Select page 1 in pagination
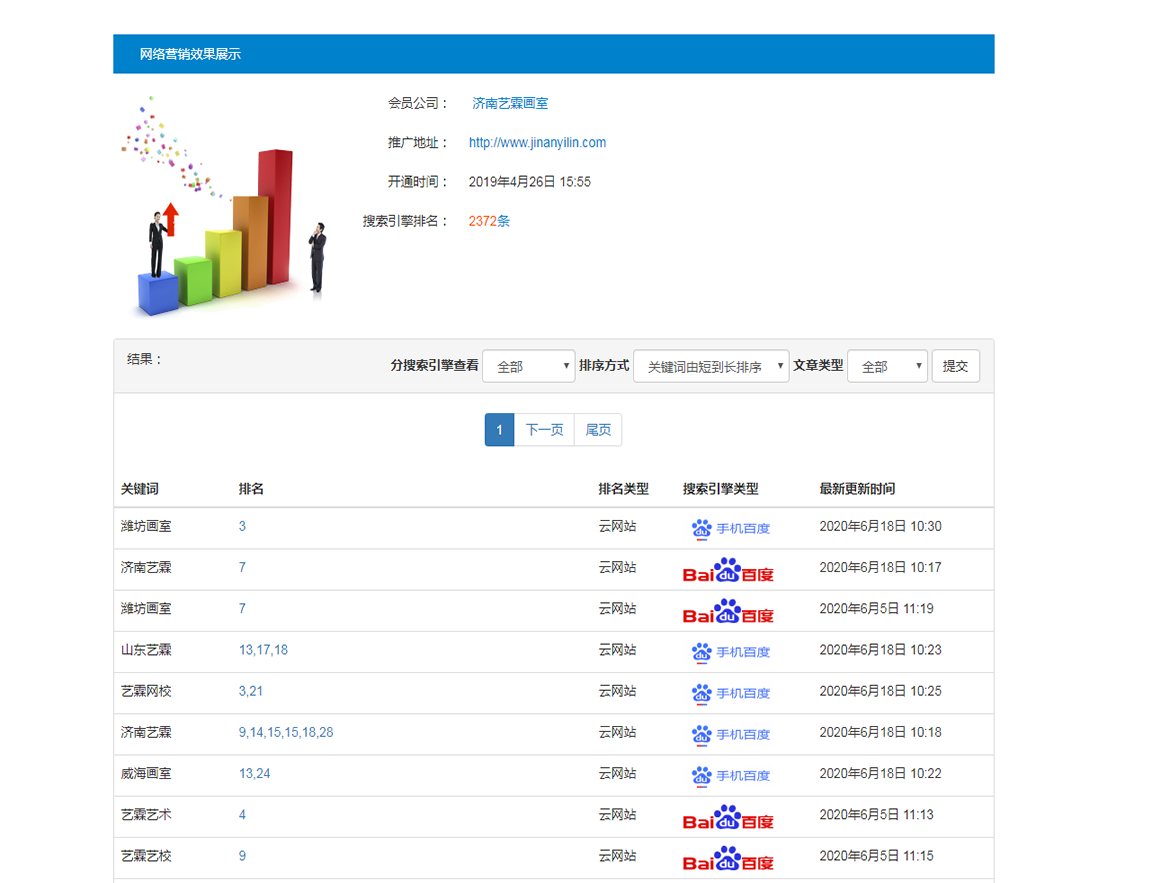1161x883 pixels. click(499, 430)
